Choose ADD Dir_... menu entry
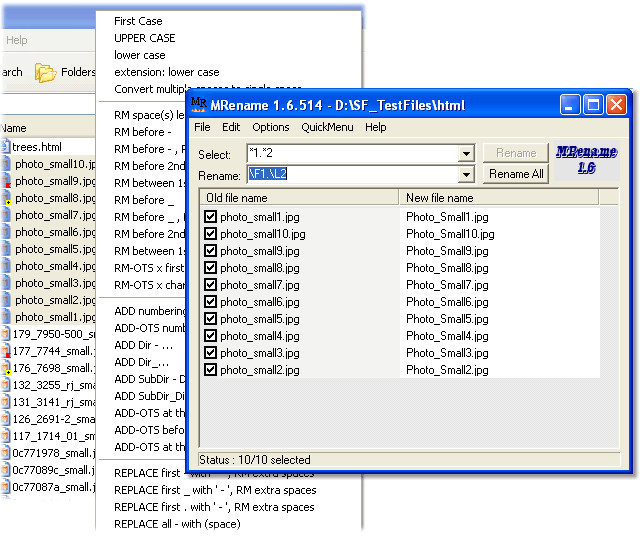 tap(141, 363)
